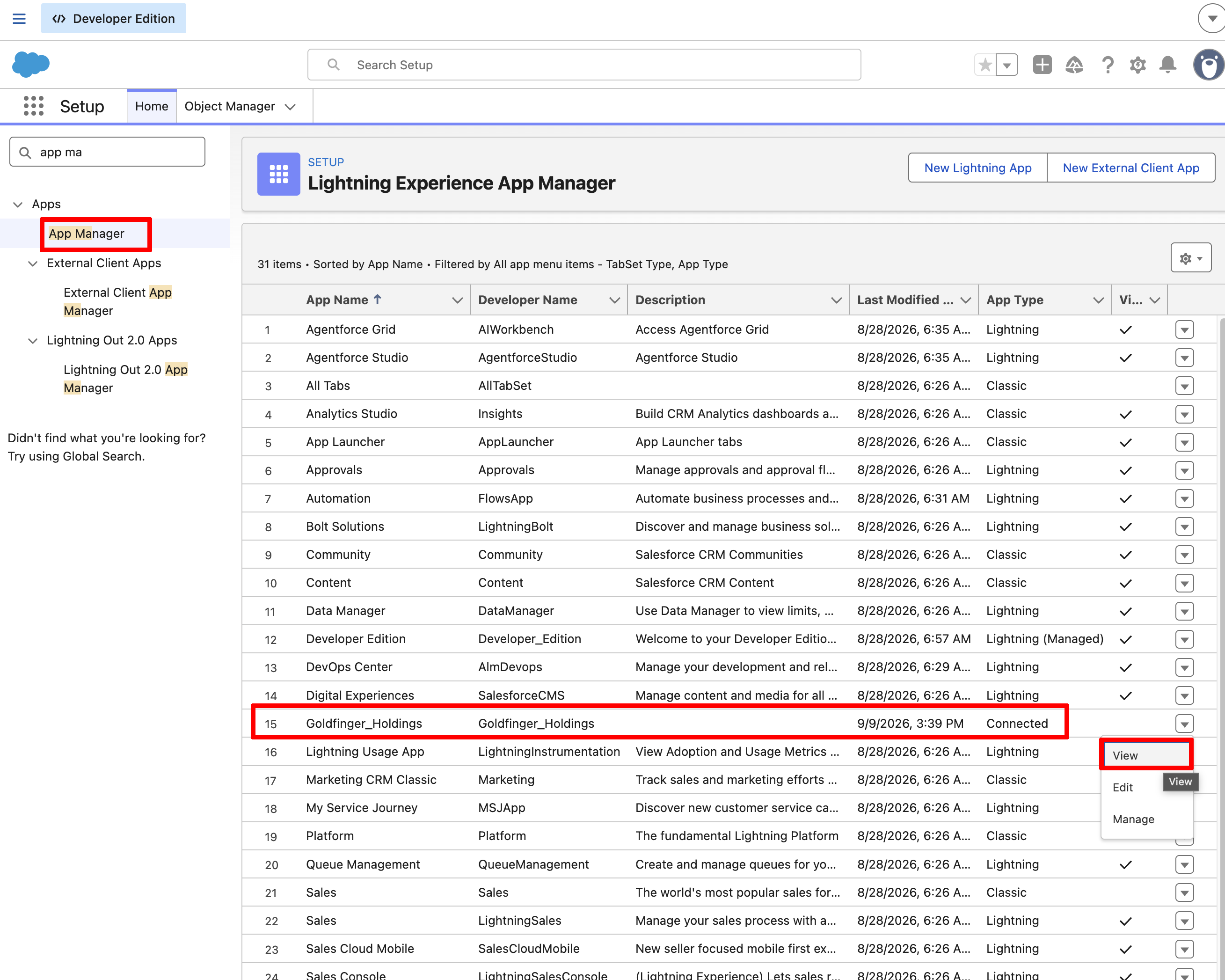Viewport: 1225px width, 980px height.
Task: Open the Trailhead guidance icon
Action: pos(1074,65)
